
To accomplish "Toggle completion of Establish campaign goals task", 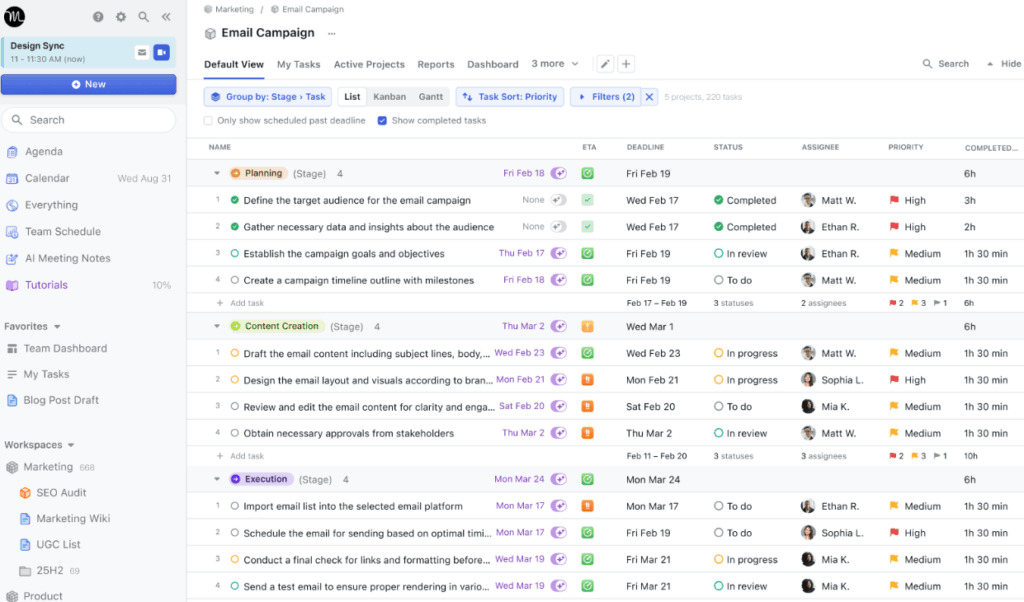I will pos(235,254).
